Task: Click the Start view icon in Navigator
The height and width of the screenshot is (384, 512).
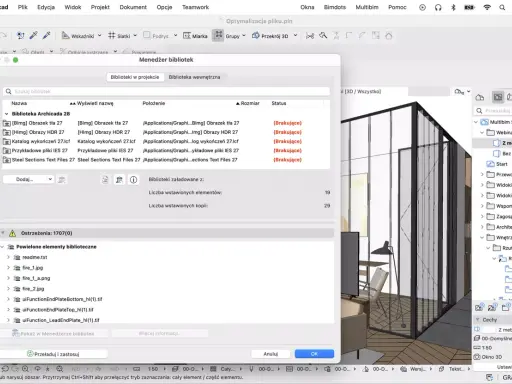Action: pos(490,164)
